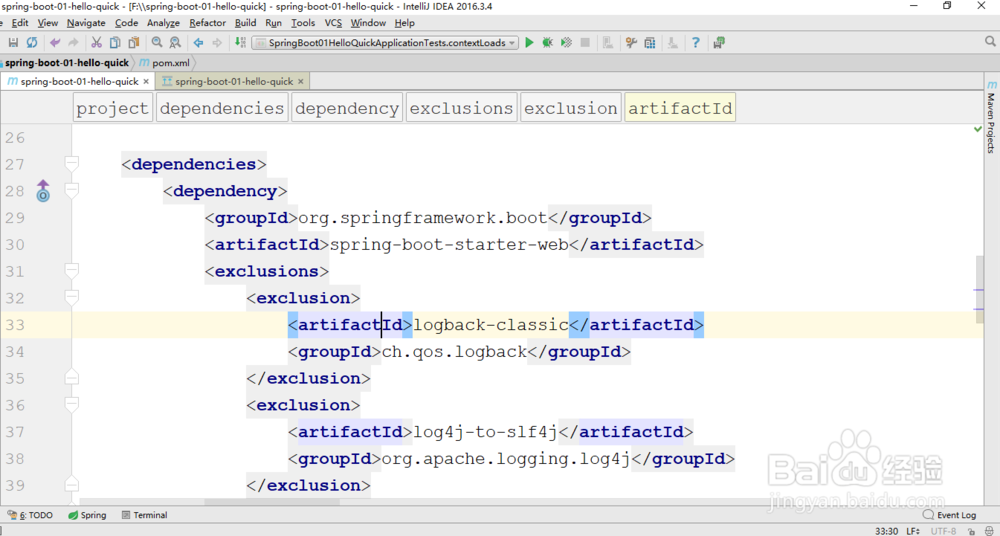Viewport: 1000px width, 536px height.
Task: Click the exclusions XML breadcrumb
Action: [461, 108]
